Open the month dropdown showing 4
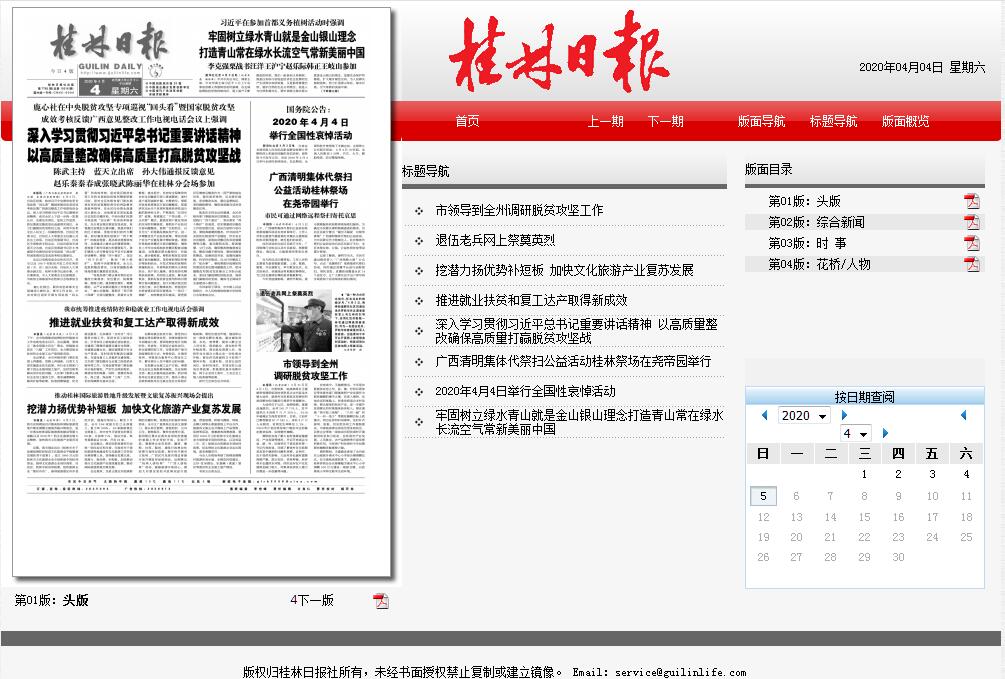1005x679 pixels. pos(856,433)
